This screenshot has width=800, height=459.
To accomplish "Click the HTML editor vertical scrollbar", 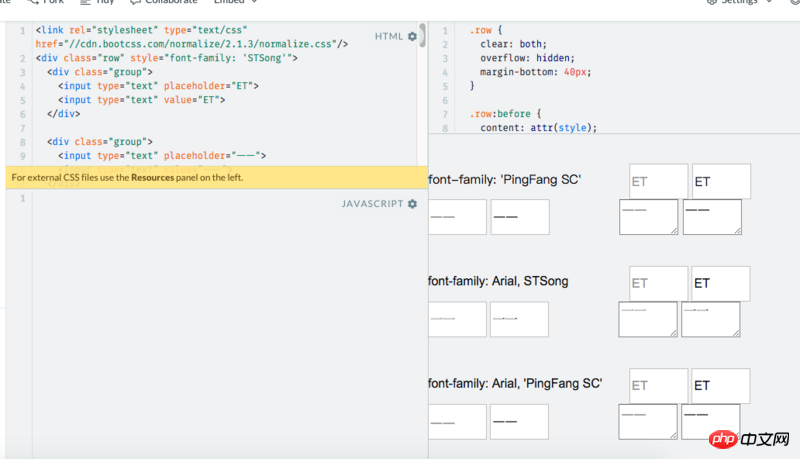I will (422, 38).
